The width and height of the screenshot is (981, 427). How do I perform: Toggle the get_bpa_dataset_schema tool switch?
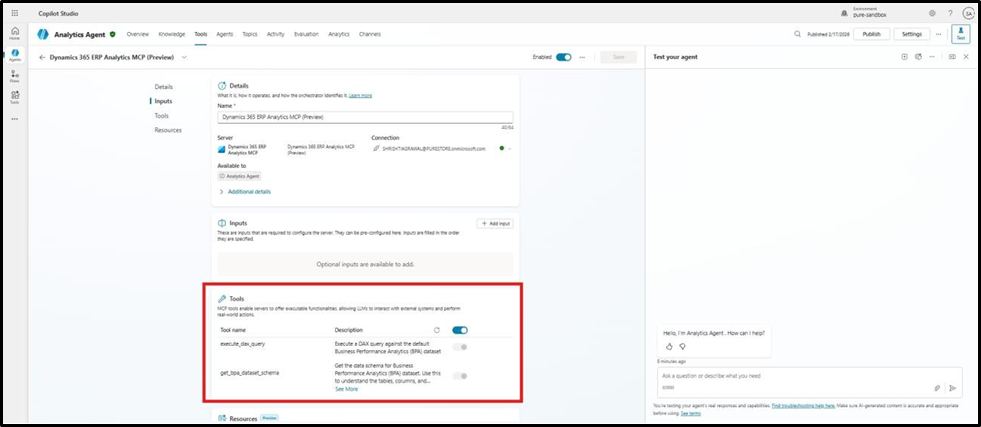click(460, 376)
